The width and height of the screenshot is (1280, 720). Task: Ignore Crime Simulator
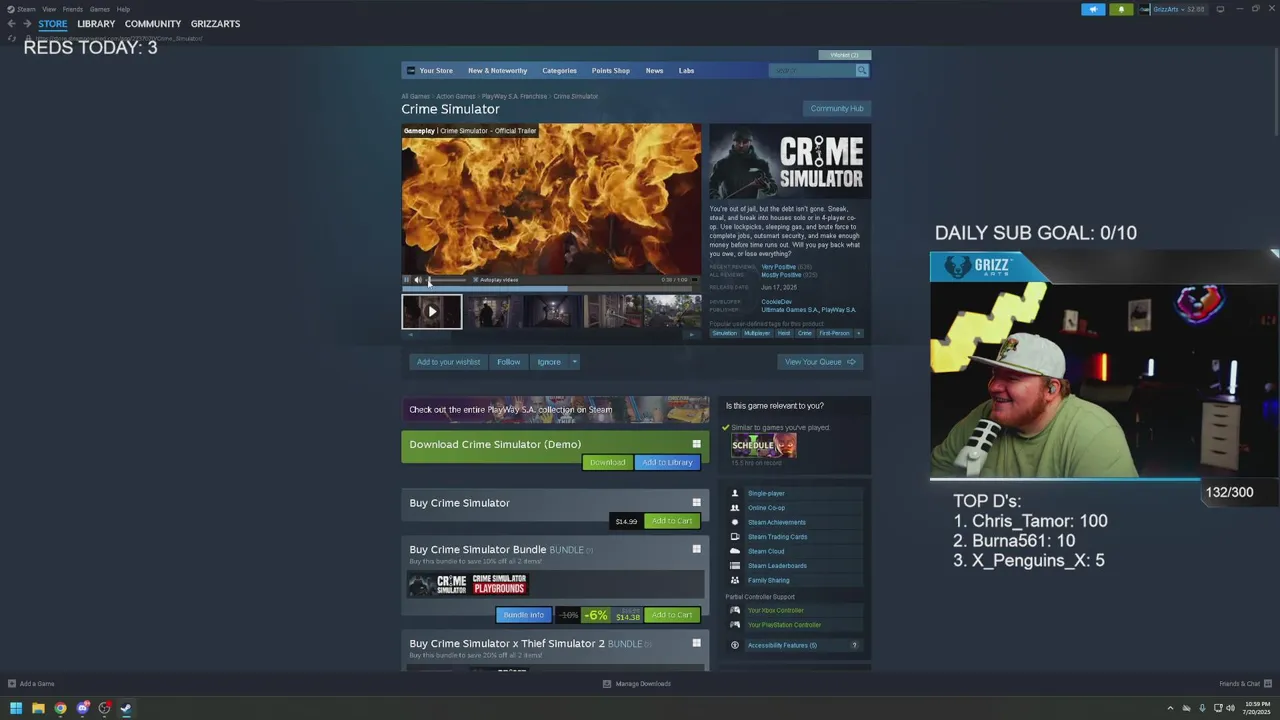tap(549, 362)
